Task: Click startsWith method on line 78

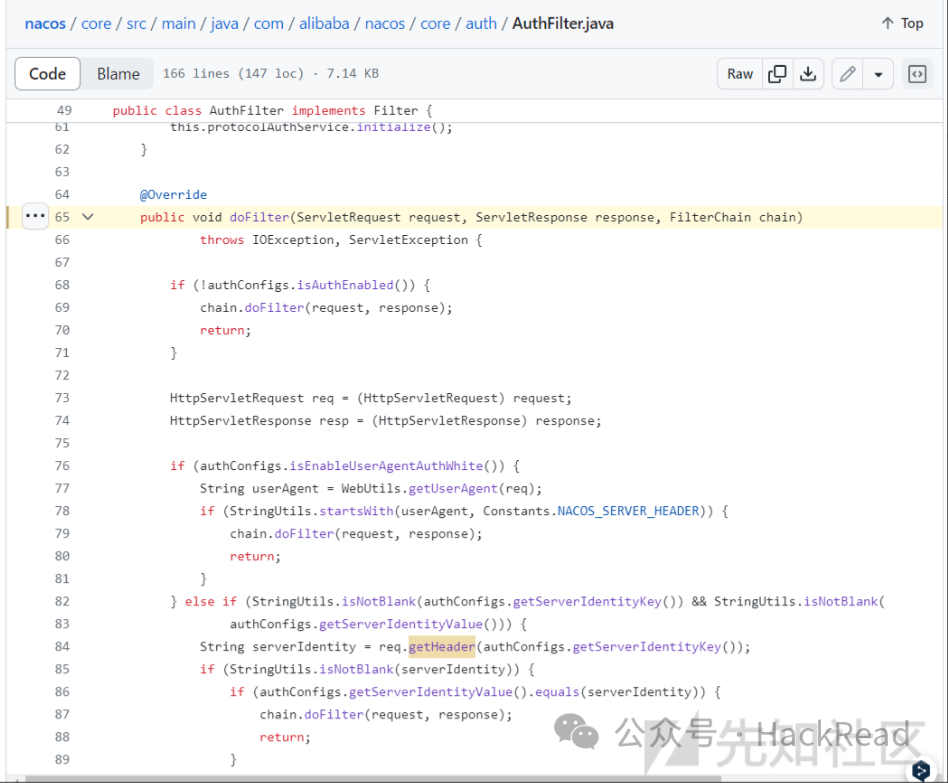Action: click(356, 511)
